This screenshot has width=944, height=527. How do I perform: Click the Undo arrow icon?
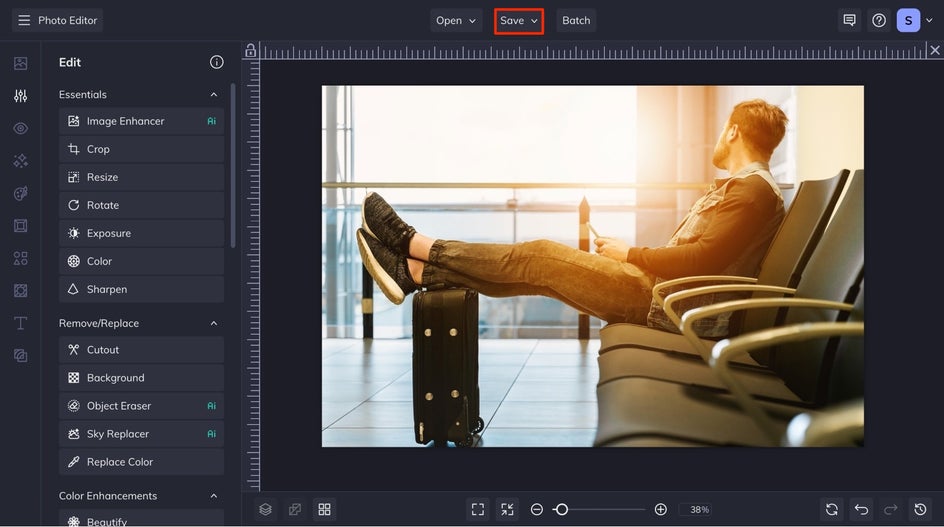862,510
